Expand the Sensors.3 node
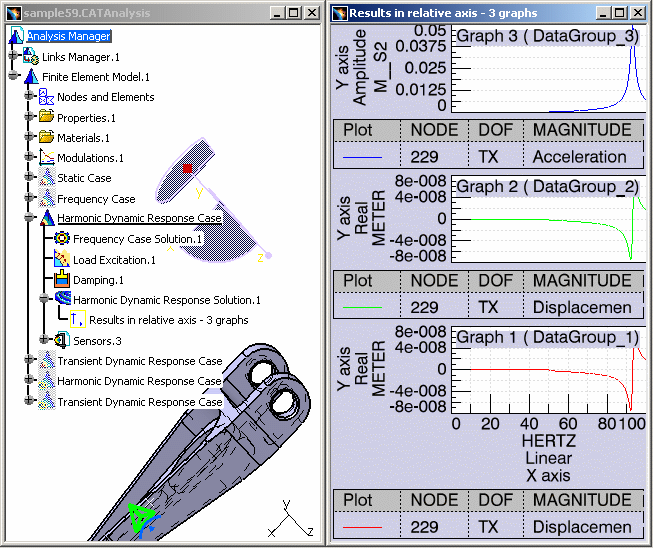Image resolution: width=653 pixels, height=548 pixels. 44,339
